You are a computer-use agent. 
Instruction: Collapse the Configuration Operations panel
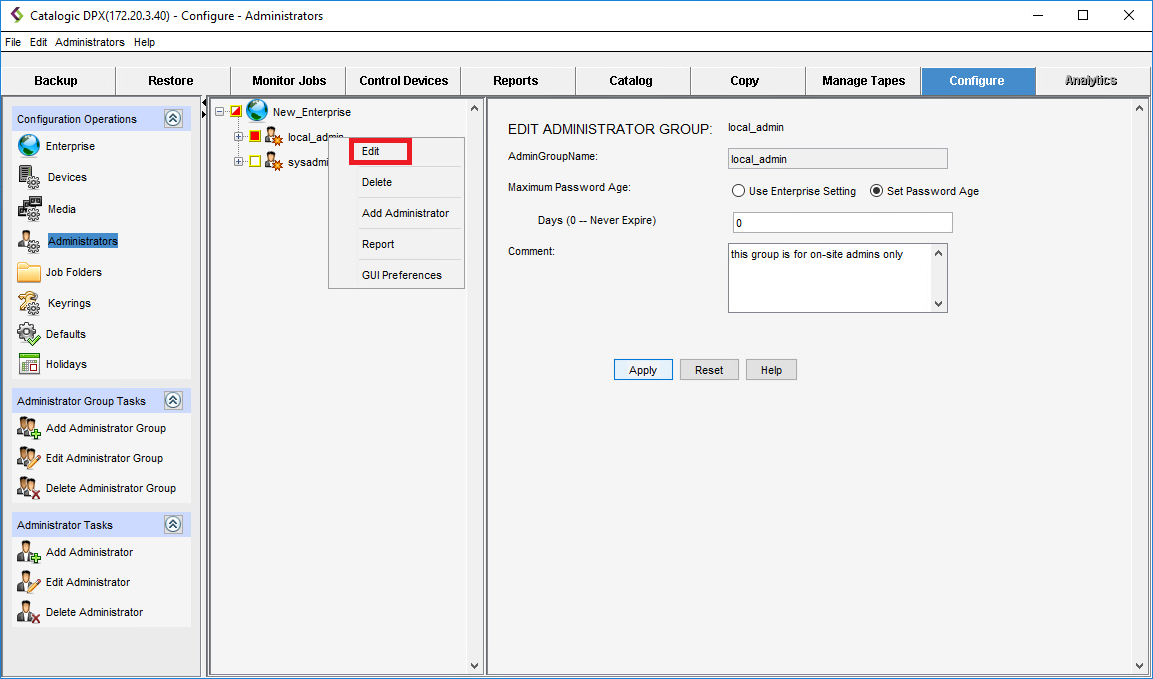(x=173, y=119)
